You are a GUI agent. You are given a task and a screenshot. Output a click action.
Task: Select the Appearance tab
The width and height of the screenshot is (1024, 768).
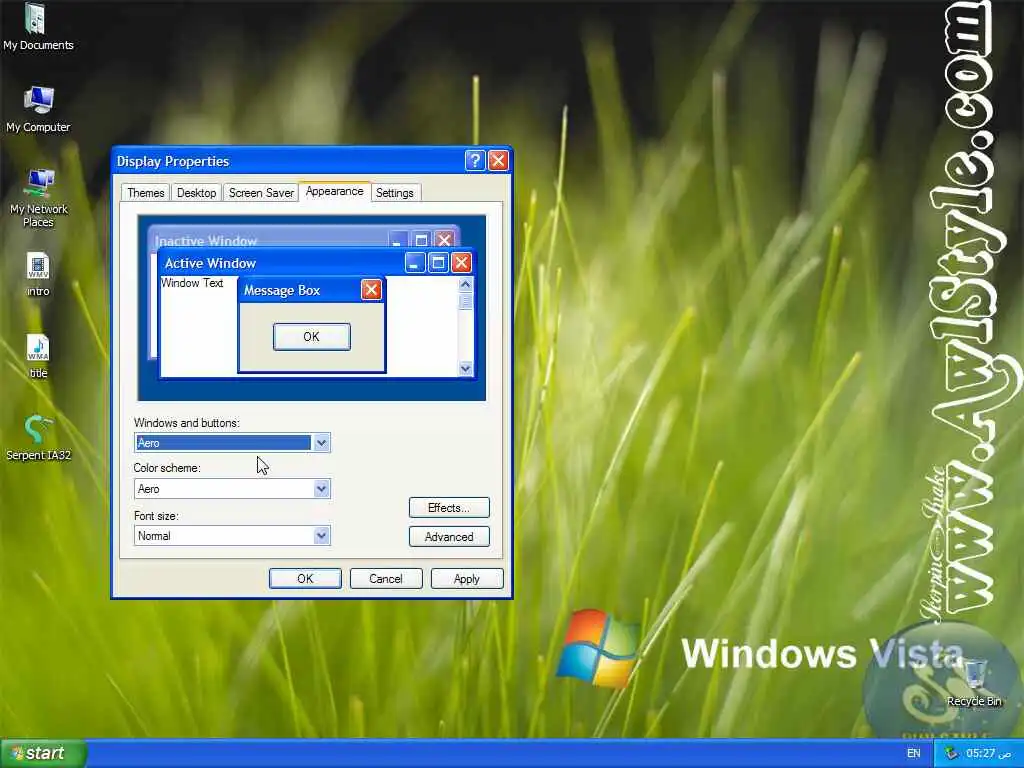pos(334,191)
